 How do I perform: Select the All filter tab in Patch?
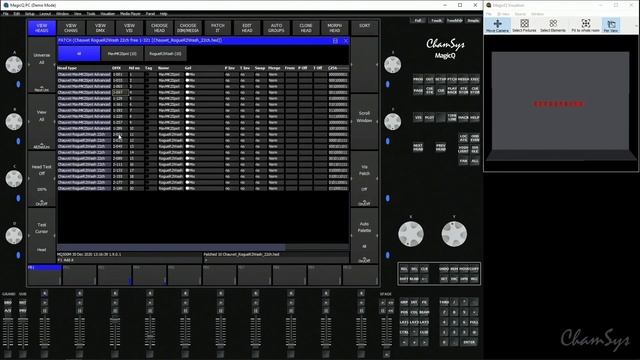(79, 53)
